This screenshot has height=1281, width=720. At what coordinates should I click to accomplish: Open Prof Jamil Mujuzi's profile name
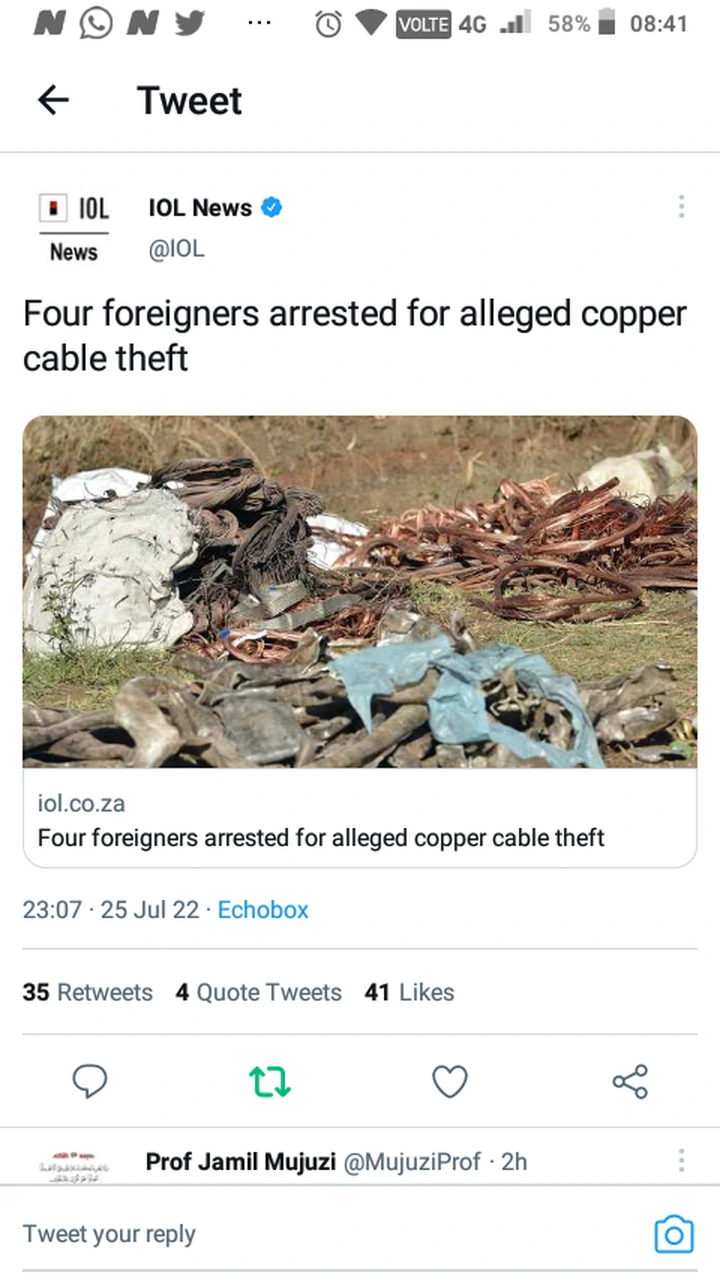coord(241,1161)
